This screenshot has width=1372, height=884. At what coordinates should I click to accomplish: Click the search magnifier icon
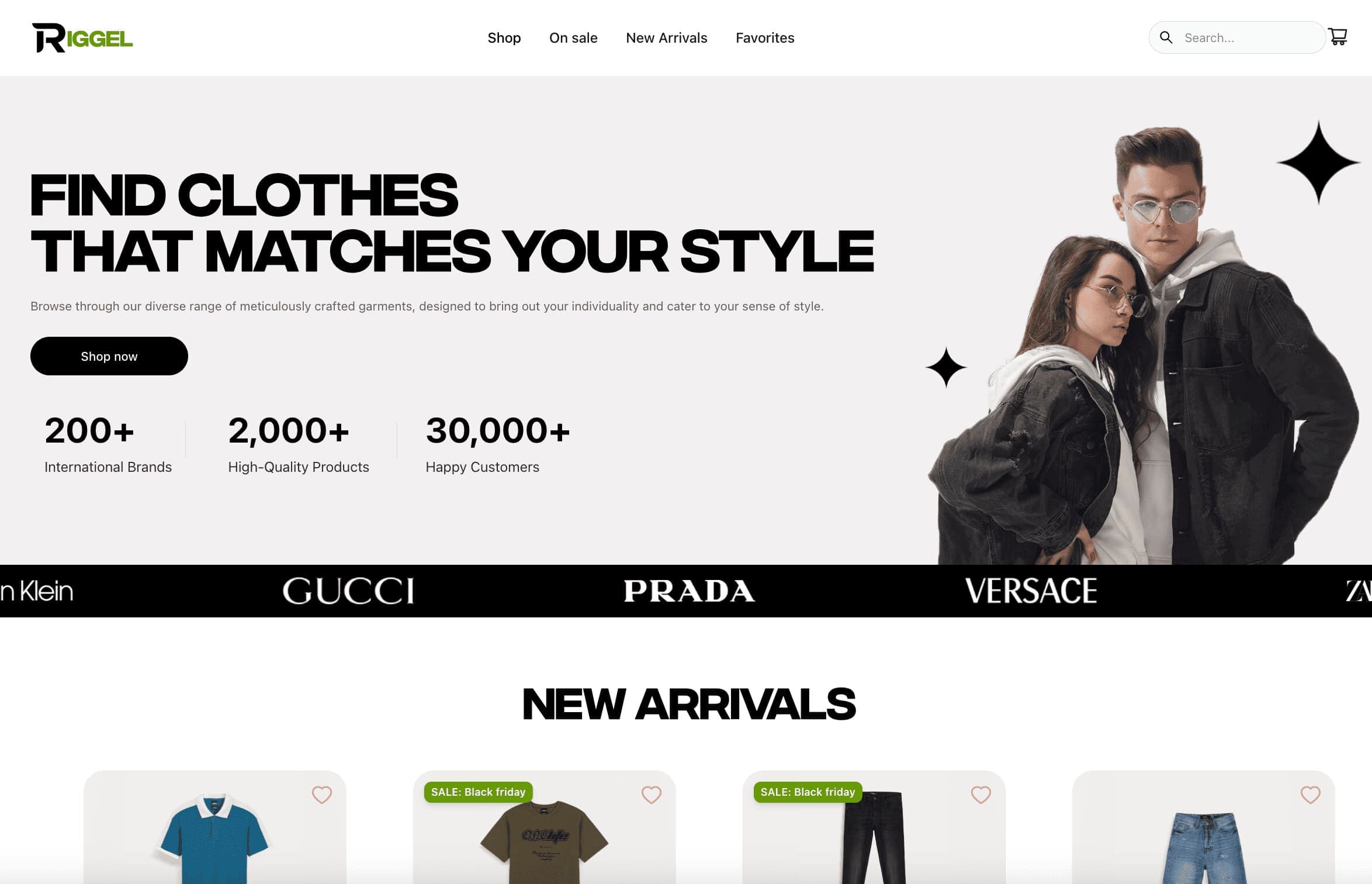click(x=1166, y=37)
